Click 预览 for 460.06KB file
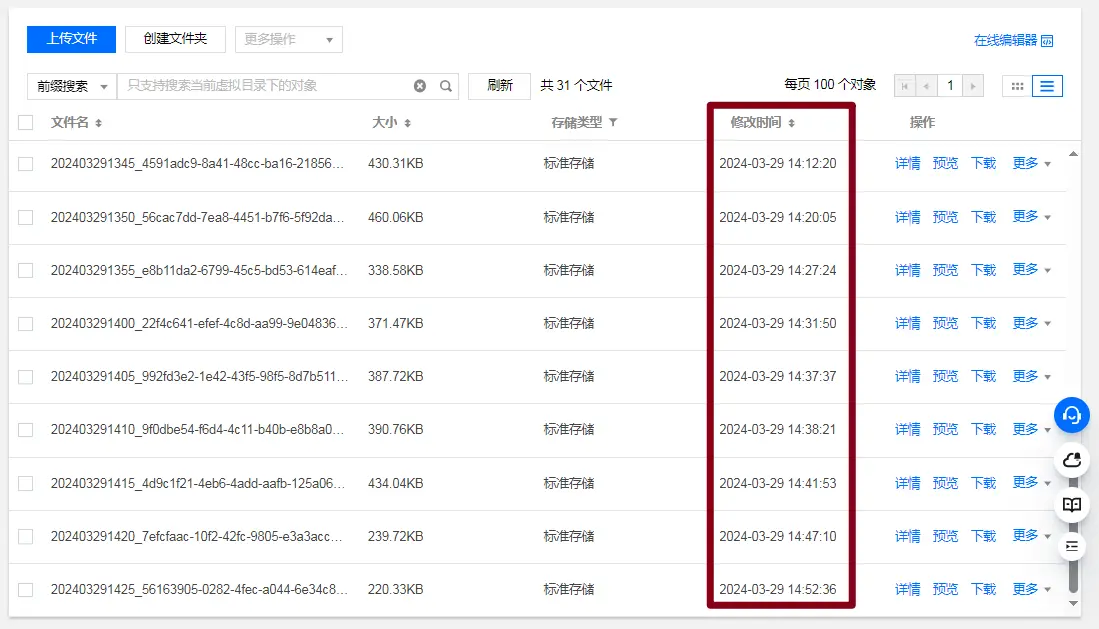Image resolution: width=1099 pixels, height=629 pixels. (945, 217)
